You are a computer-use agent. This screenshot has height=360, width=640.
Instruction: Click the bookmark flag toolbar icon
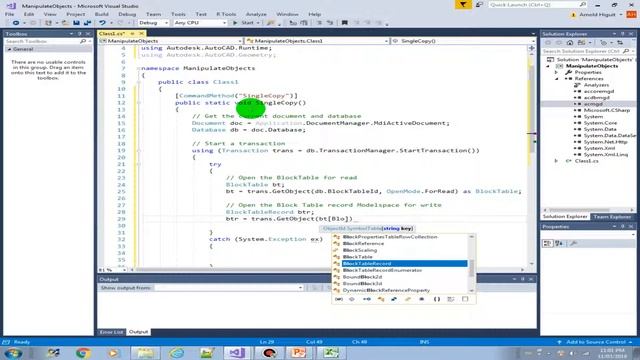point(344,23)
